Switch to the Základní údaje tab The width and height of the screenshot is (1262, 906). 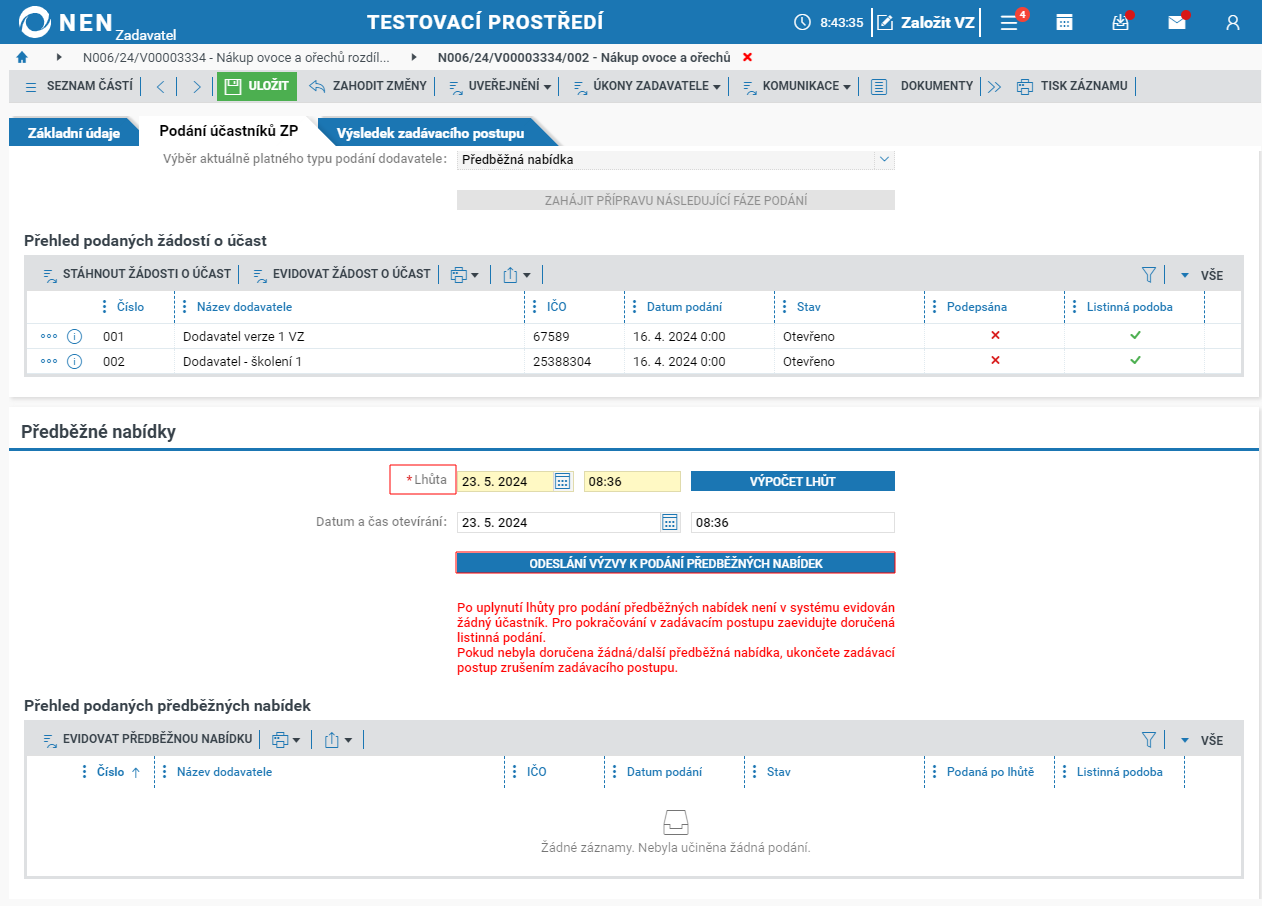coord(74,132)
